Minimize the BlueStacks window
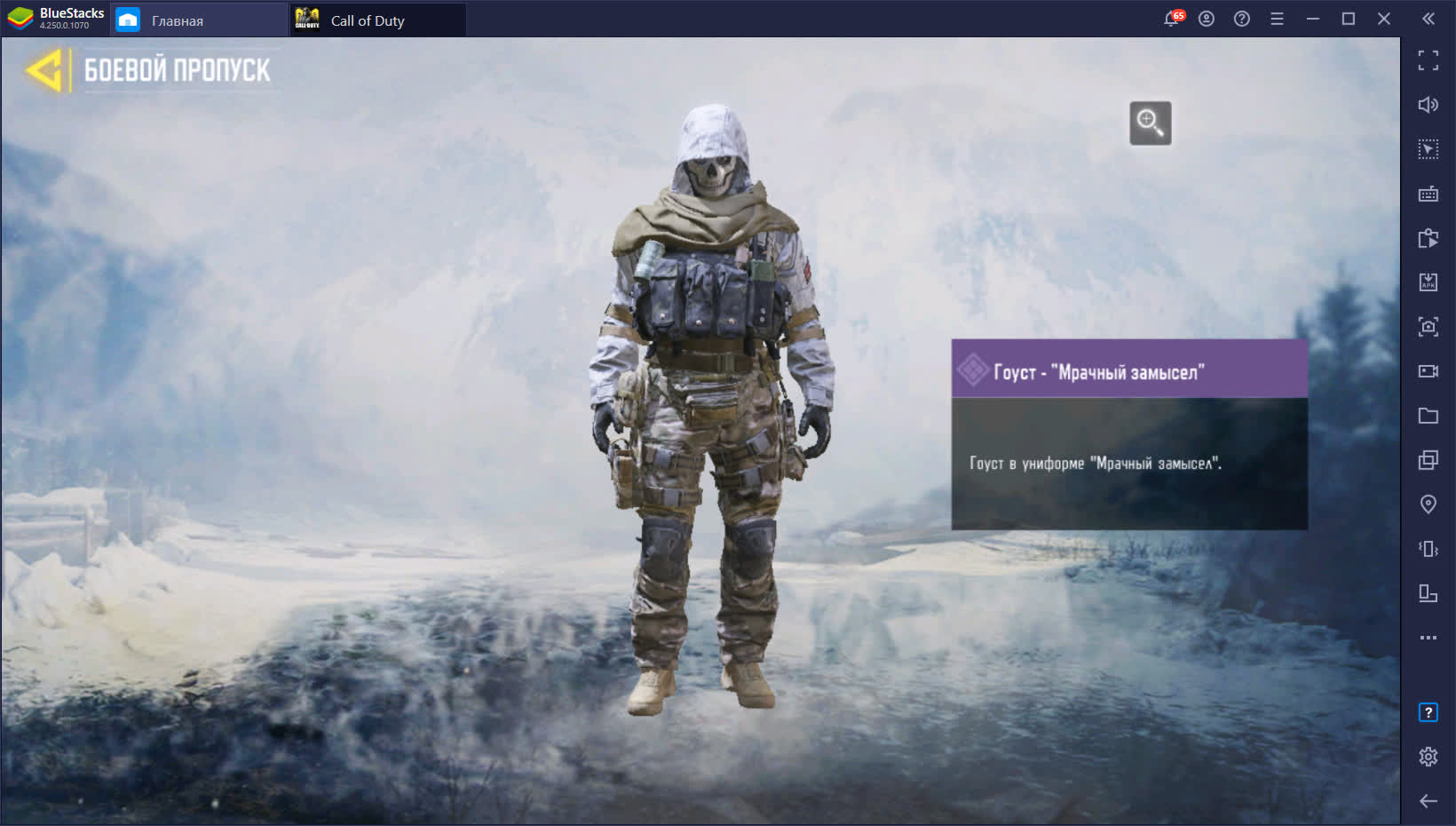 [1313, 19]
